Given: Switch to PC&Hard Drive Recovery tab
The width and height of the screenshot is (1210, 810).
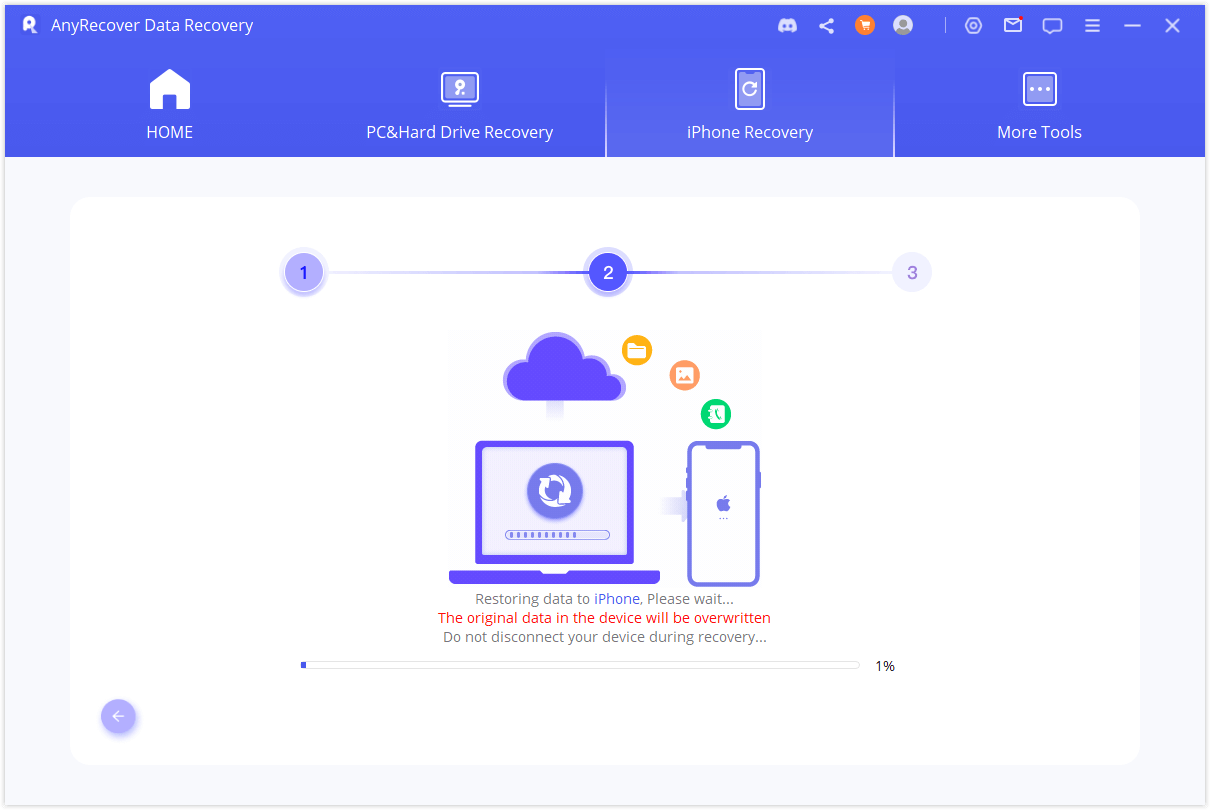Looking at the screenshot, I should click(x=459, y=106).
